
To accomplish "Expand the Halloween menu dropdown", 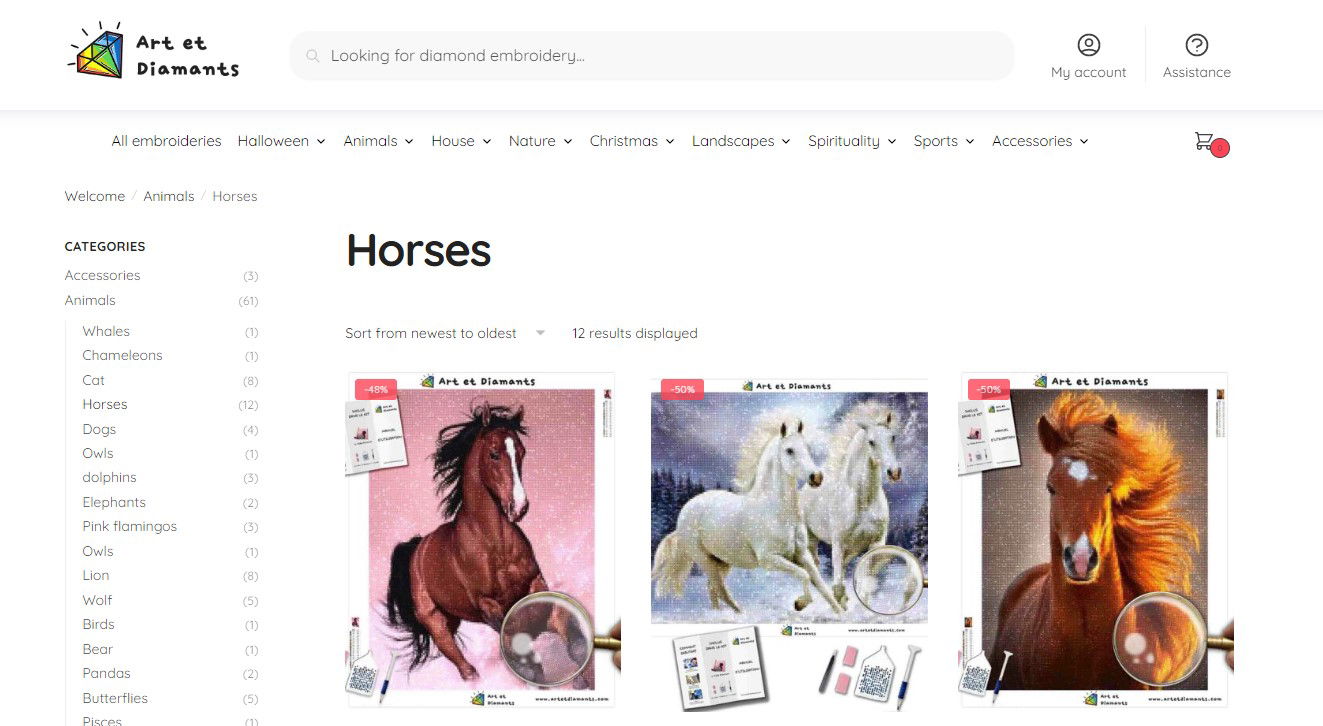I will click(x=321, y=142).
